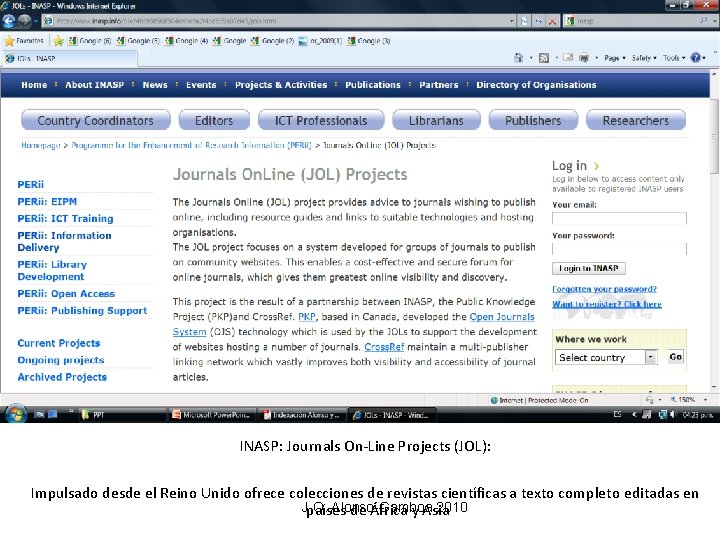Select the JOLs - INASP browser tab

[x=69, y=59]
